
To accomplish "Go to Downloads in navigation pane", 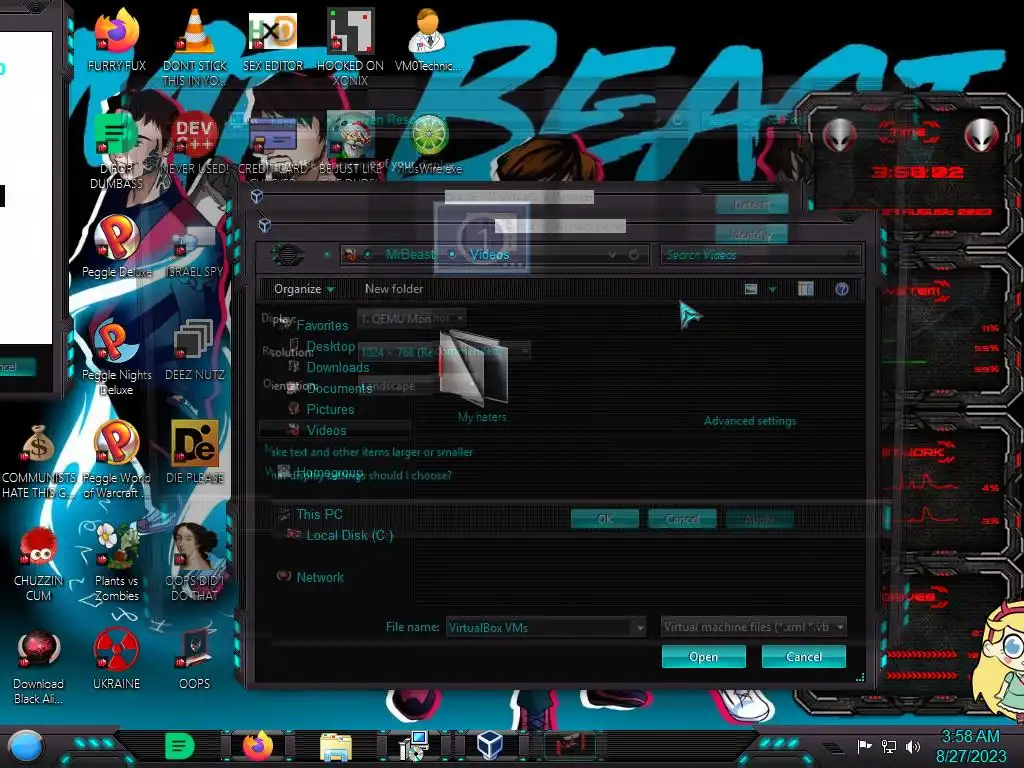I will (x=338, y=367).
